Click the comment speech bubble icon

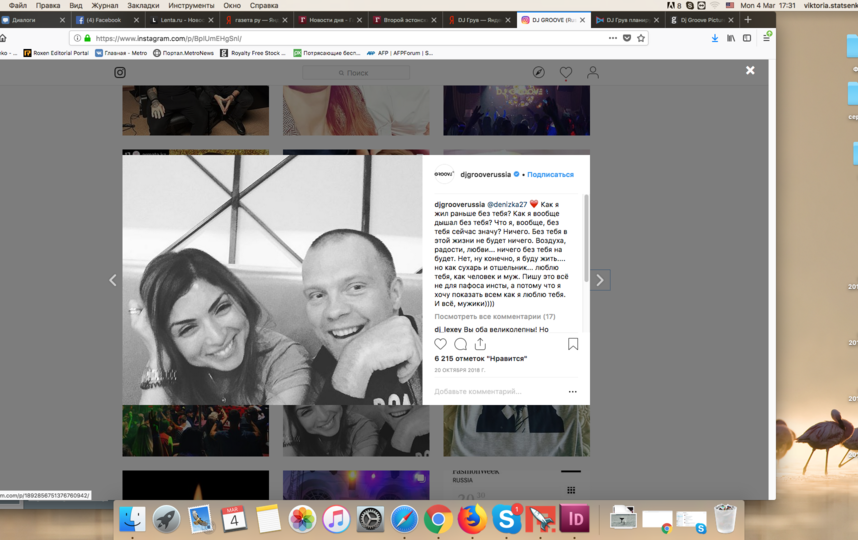(460, 344)
